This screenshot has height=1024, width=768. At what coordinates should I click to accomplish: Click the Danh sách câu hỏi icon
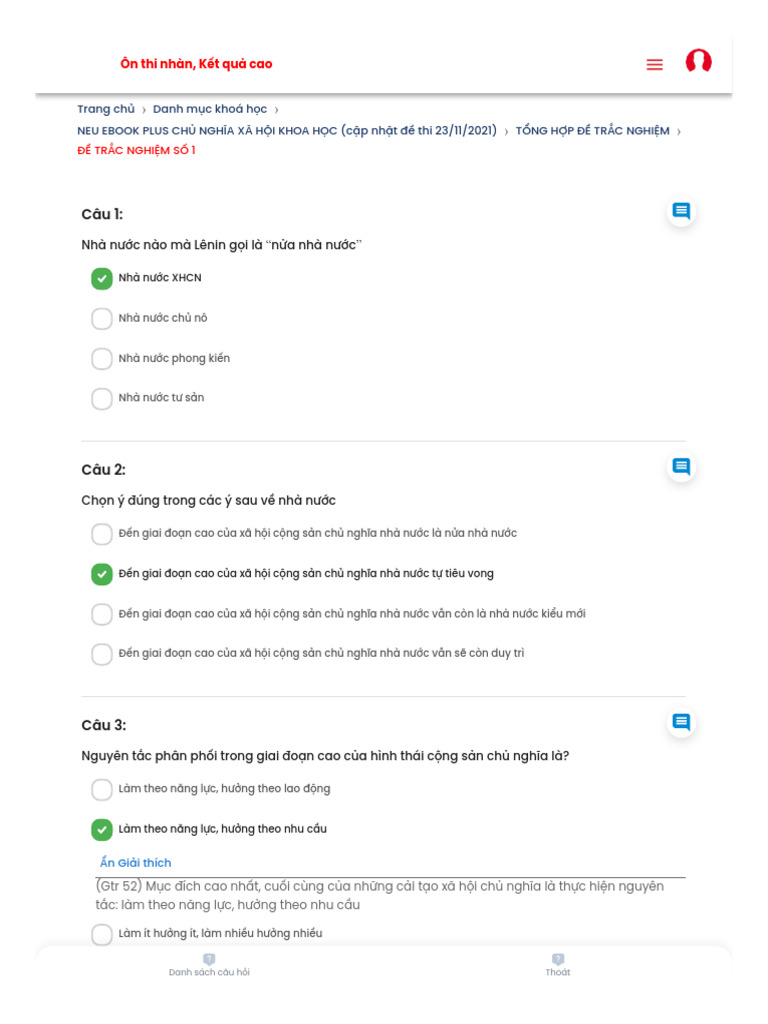(x=209, y=960)
